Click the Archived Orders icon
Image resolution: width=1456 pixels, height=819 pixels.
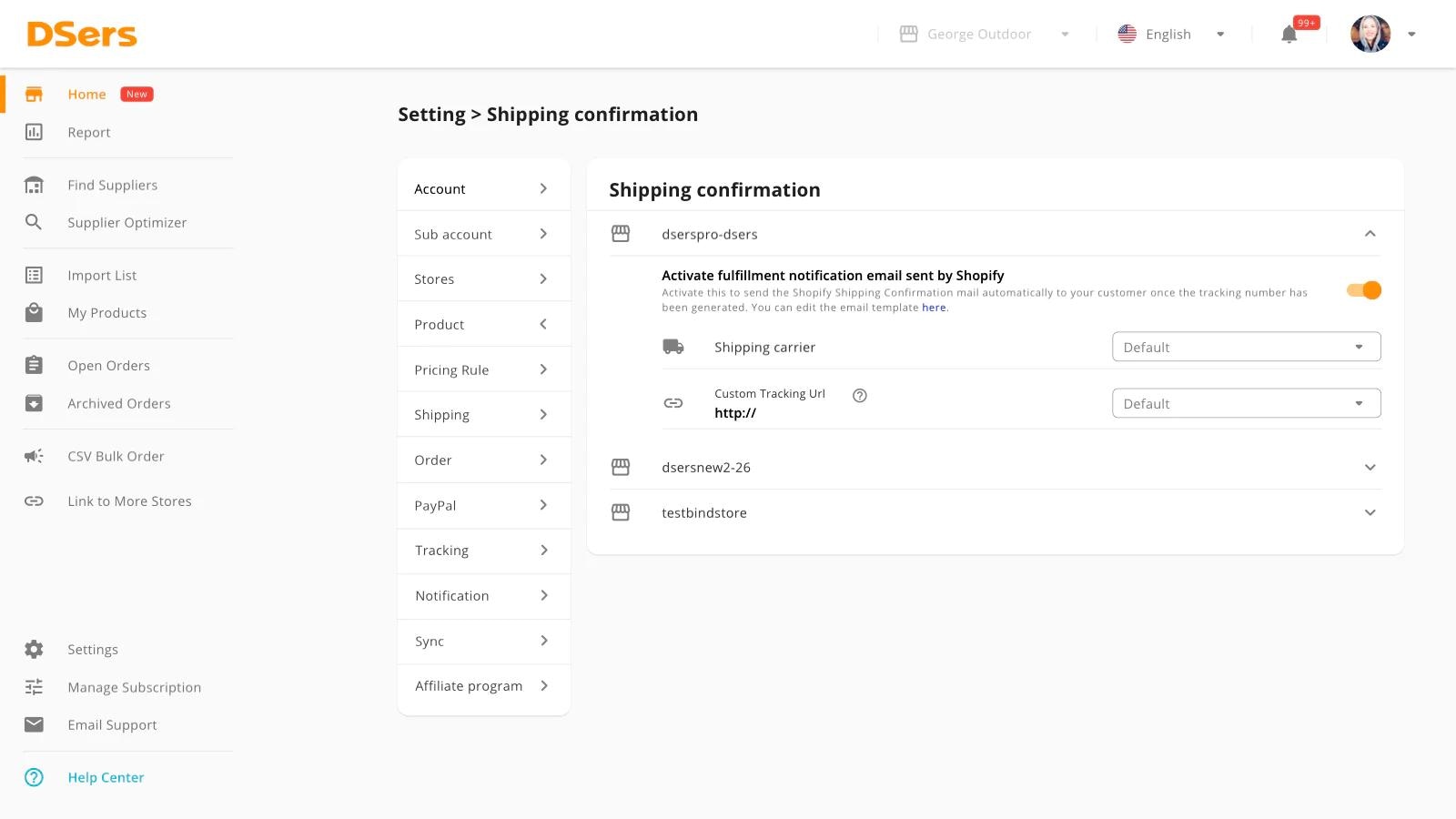coord(34,403)
